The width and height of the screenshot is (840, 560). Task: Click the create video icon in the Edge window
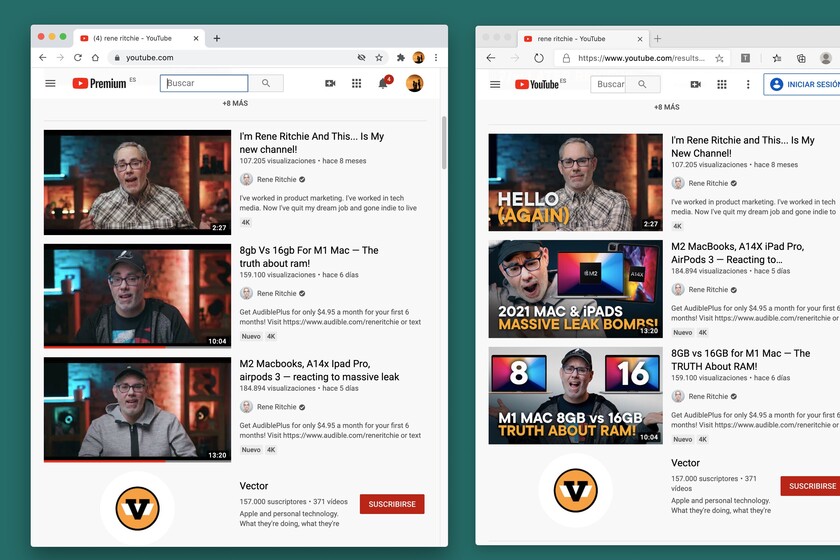695,84
